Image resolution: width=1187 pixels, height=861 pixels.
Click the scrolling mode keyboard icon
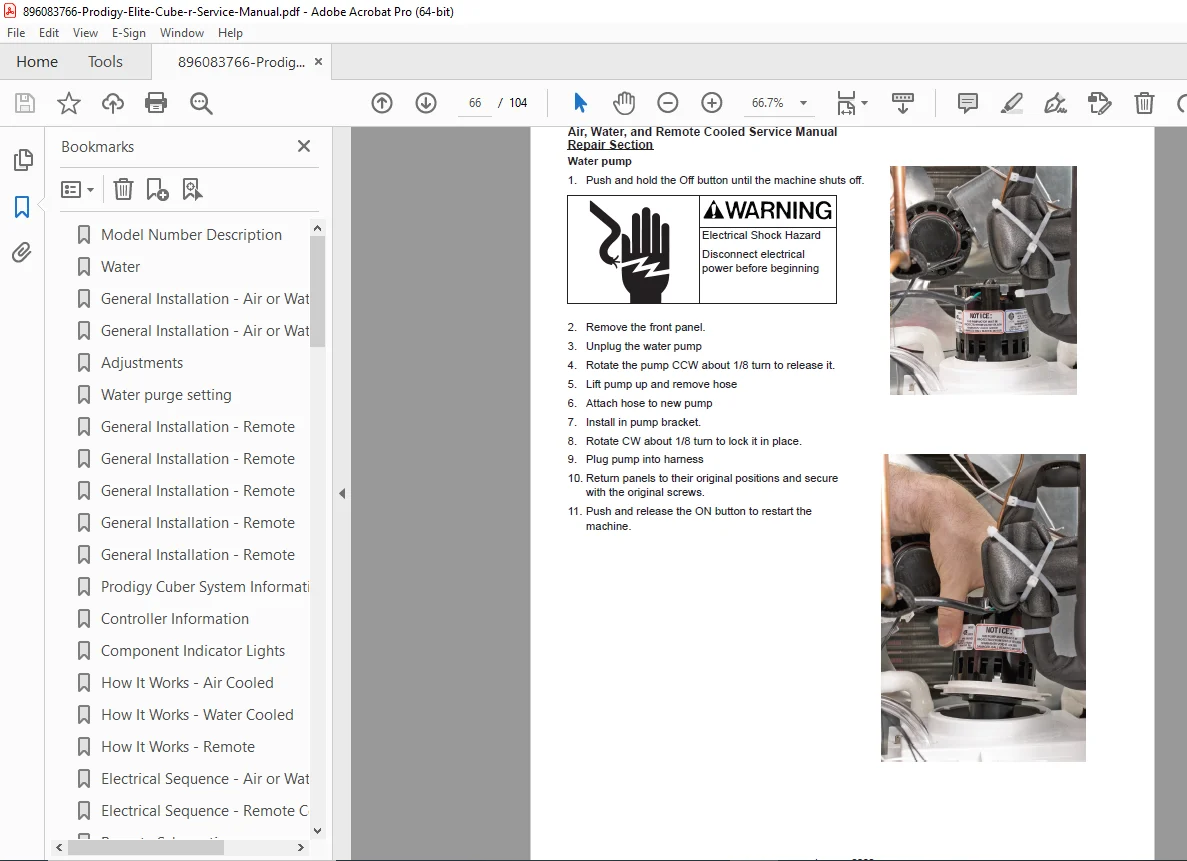point(902,103)
